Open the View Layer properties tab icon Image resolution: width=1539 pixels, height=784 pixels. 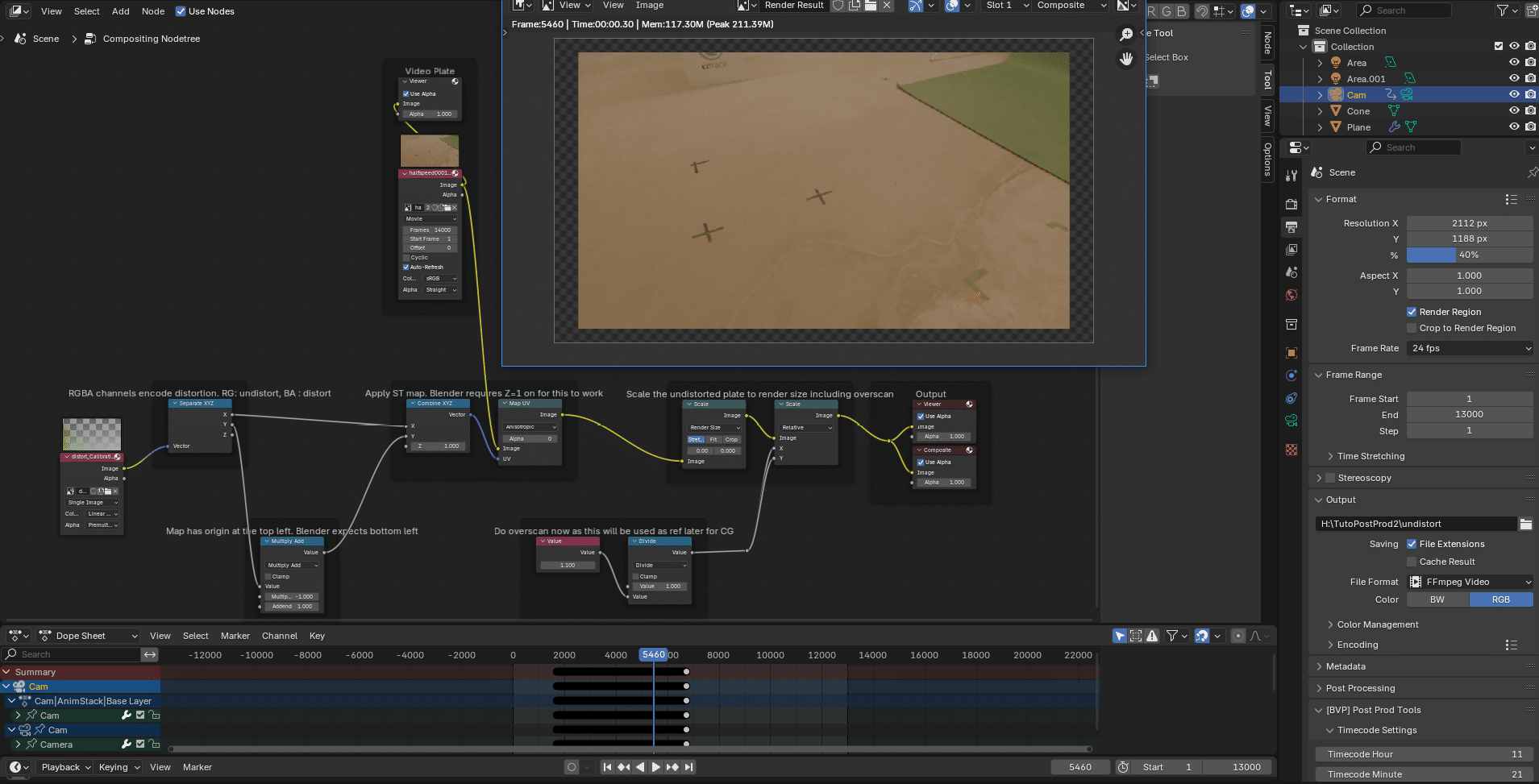pos(1292,250)
